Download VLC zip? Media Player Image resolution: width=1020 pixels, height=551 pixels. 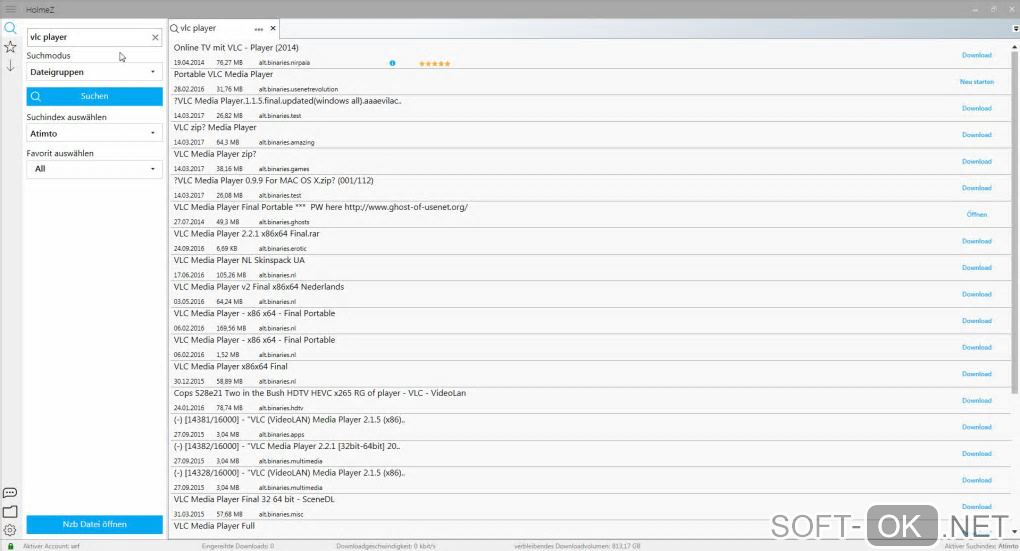pos(976,135)
